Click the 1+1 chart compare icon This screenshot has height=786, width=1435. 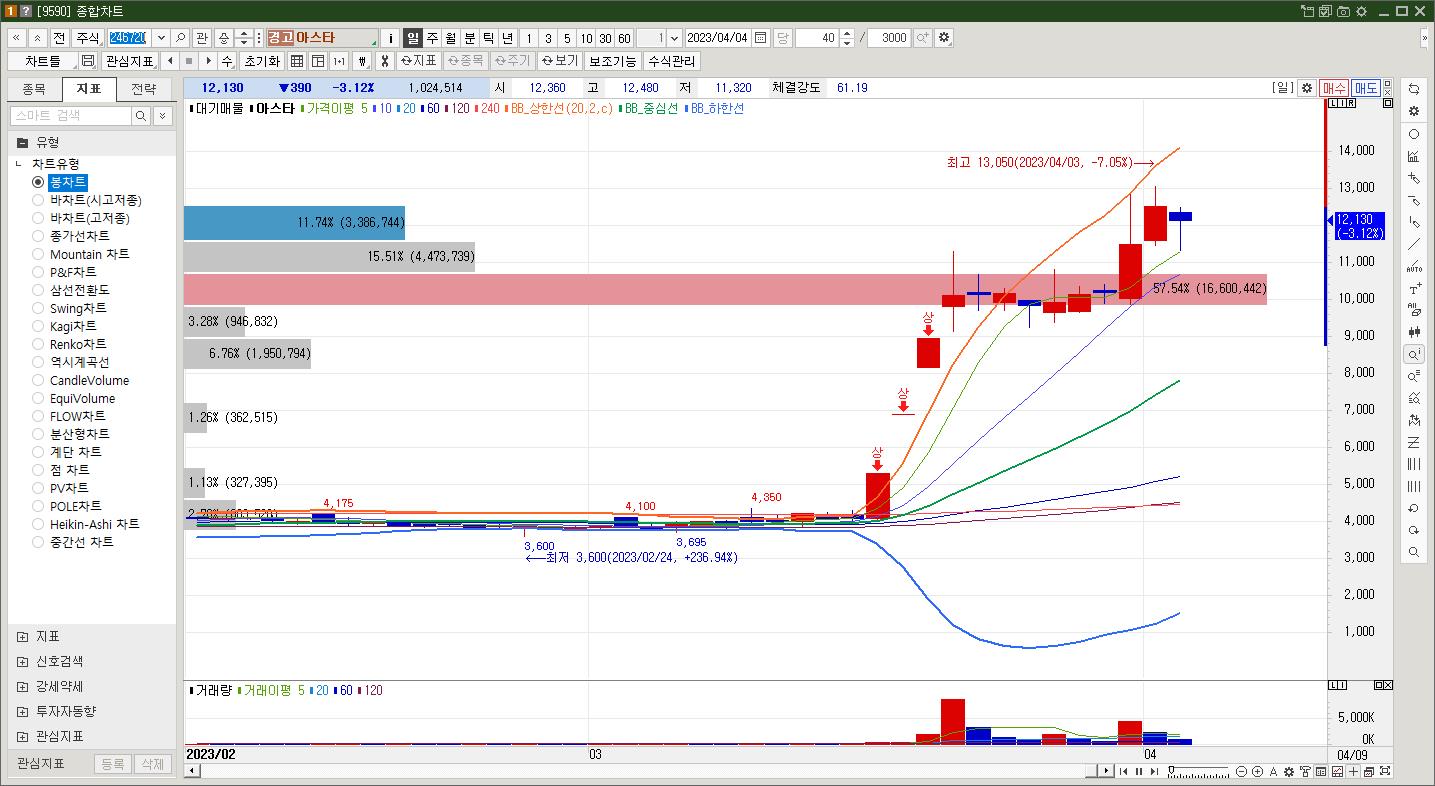[x=339, y=61]
